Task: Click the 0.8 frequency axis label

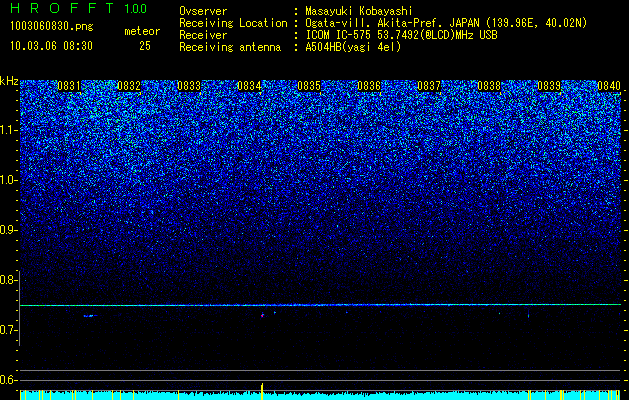Action: (x=9, y=280)
